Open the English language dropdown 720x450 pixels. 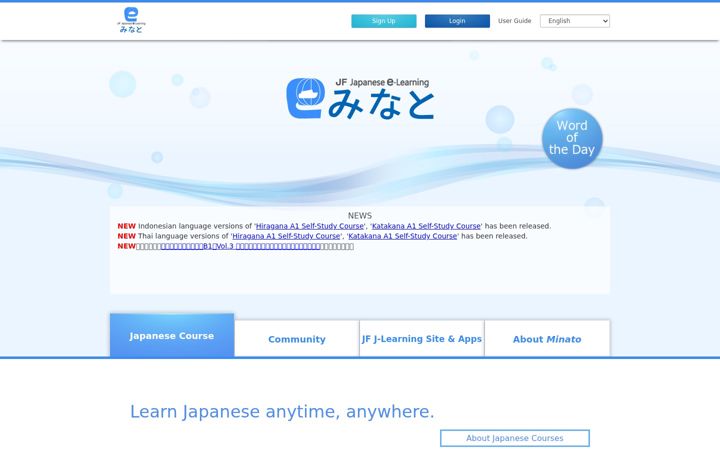[x=575, y=21]
